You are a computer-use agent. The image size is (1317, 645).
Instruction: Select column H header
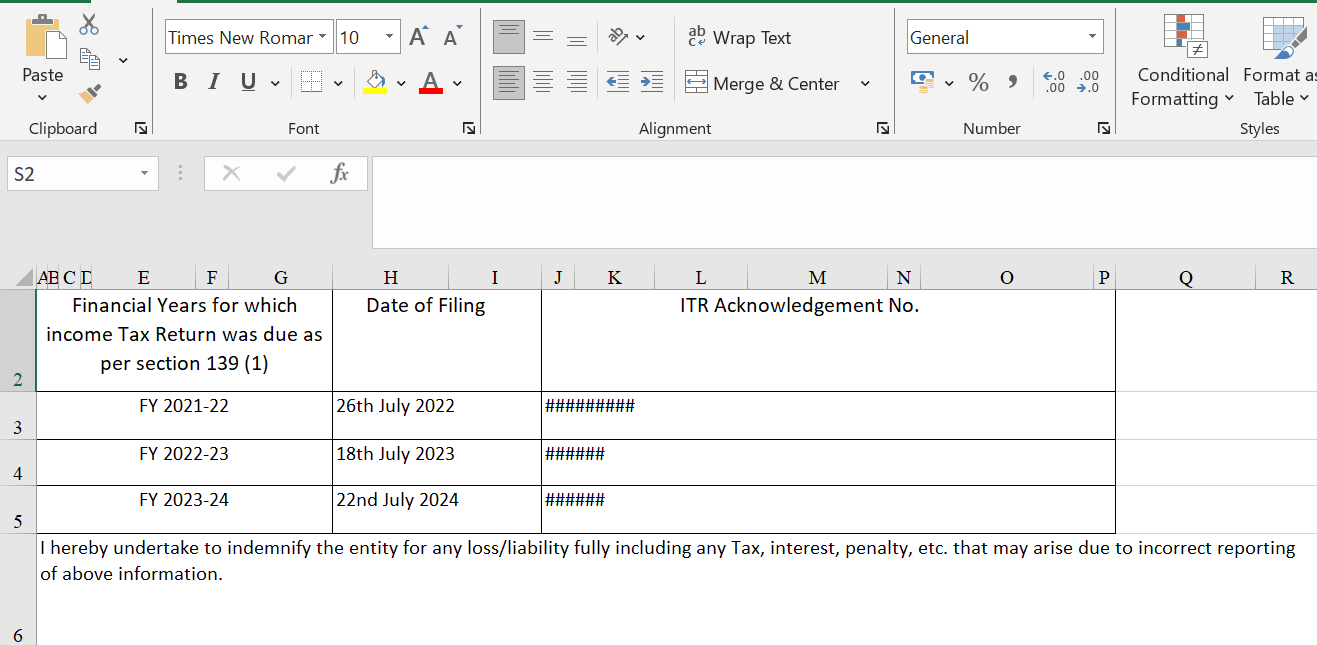coord(390,278)
